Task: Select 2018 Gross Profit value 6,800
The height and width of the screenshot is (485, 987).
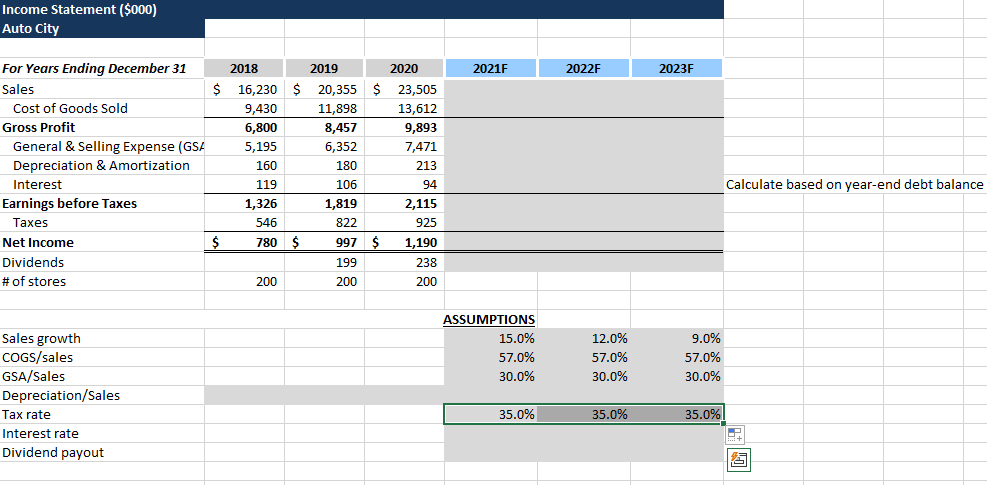Action: 244,127
